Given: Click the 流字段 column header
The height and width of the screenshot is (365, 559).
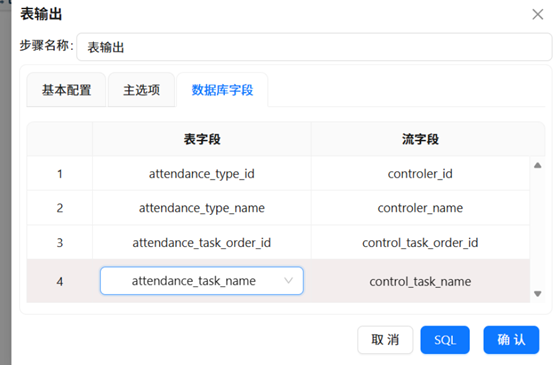Looking at the screenshot, I should click(420, 139).
